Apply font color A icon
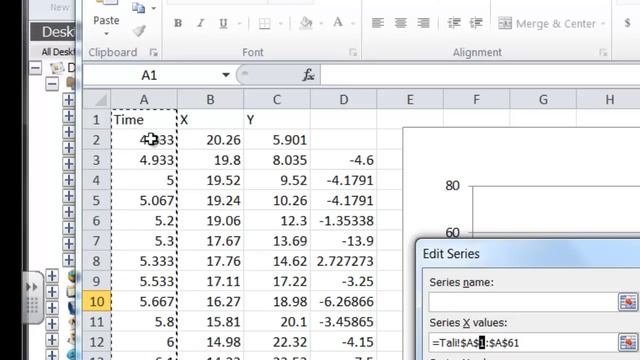Viewport: 640px width, 360px height. (x=338, y=23)
